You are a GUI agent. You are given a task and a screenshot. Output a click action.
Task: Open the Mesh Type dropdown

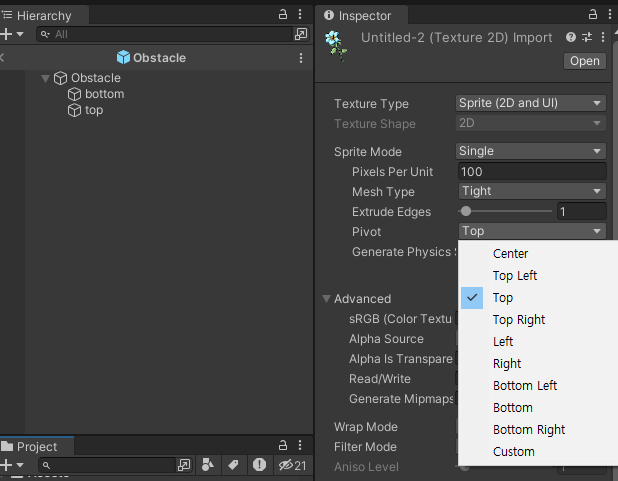pyautogui.click(x=532, y=191)
